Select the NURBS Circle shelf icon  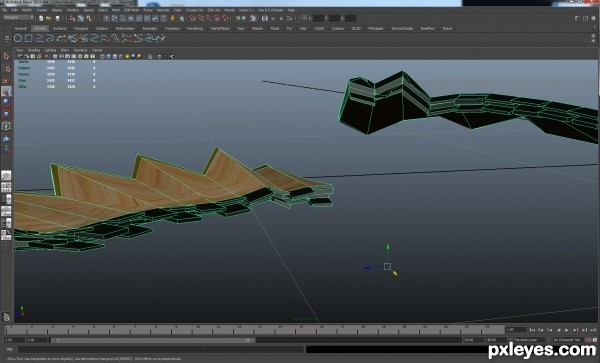point(18,38)
